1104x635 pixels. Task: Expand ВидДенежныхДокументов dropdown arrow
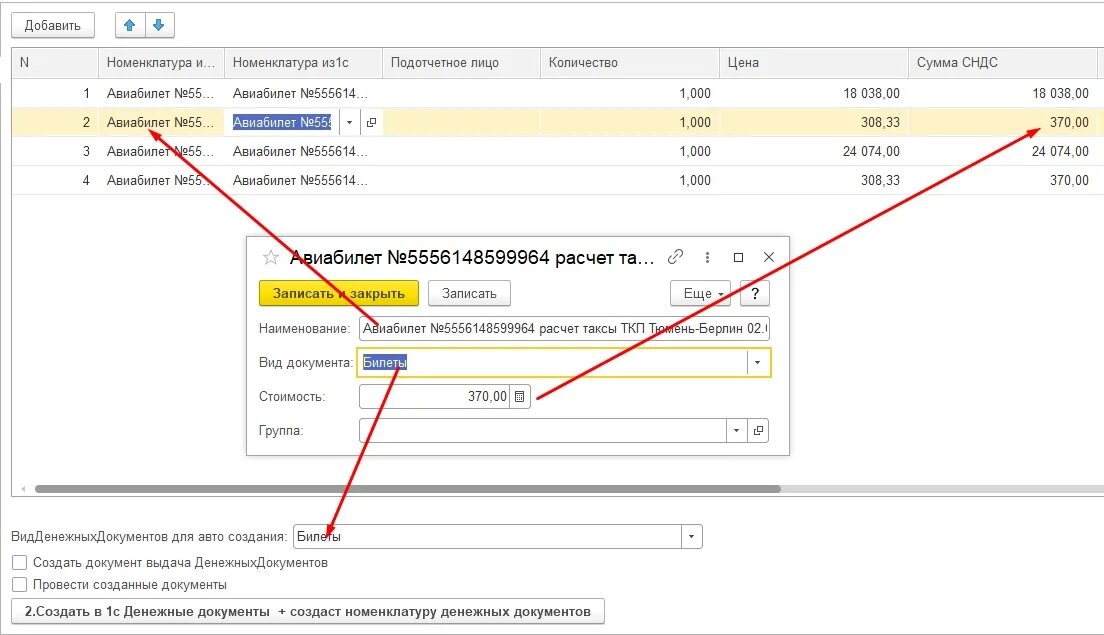[691, 536]
